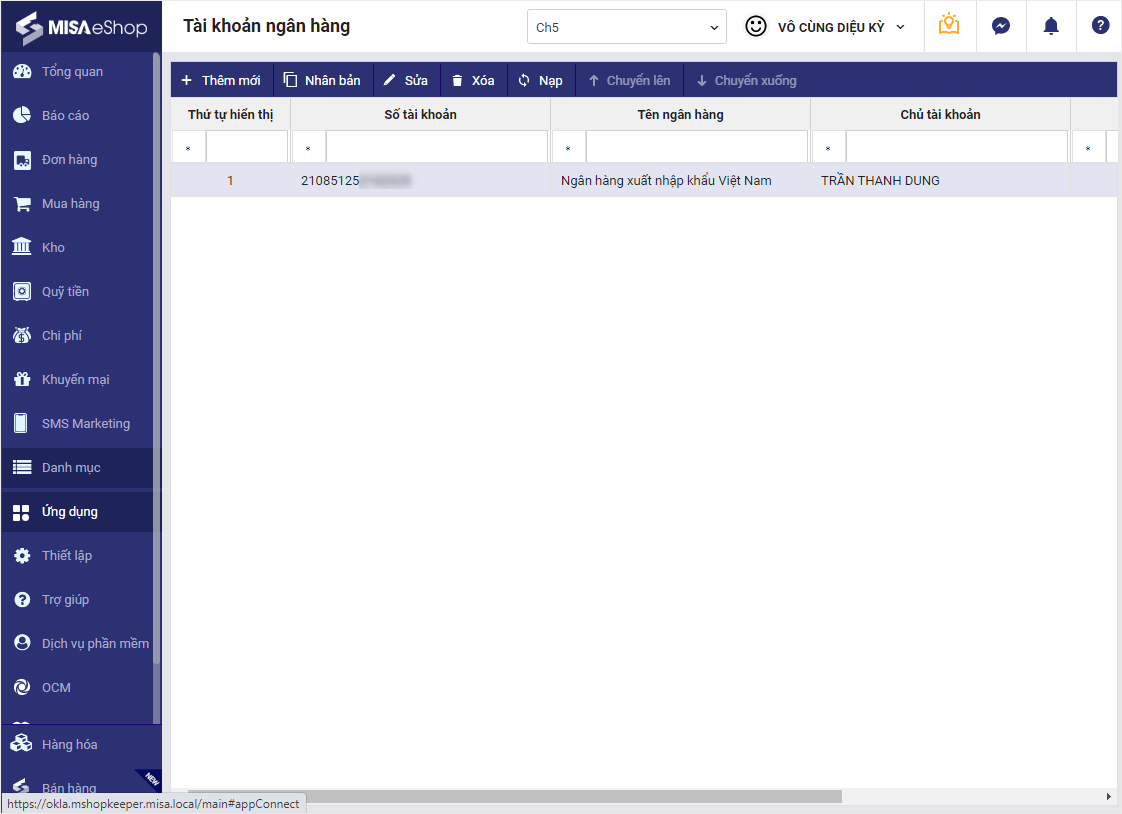The image size is (1122, 814).
Task: Click the horizontal scrollbar right arrow
Action: (1109, 796)
